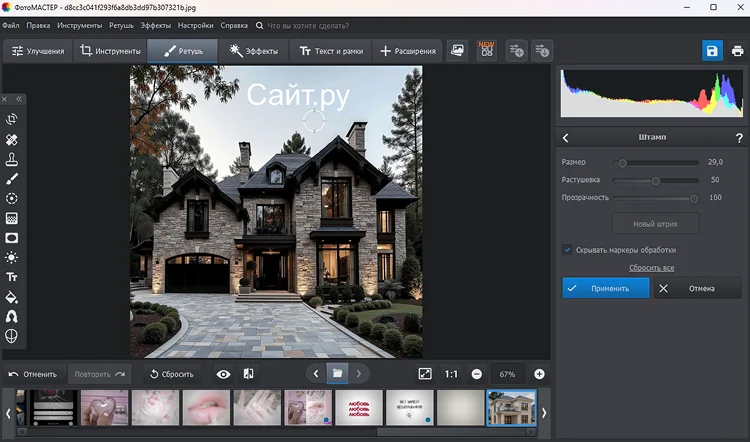Image resolution: width=750 pixels, height=442 pixels.
Task: Switch to the Ретушь toolbar tab
Action: tap(183, 51)
